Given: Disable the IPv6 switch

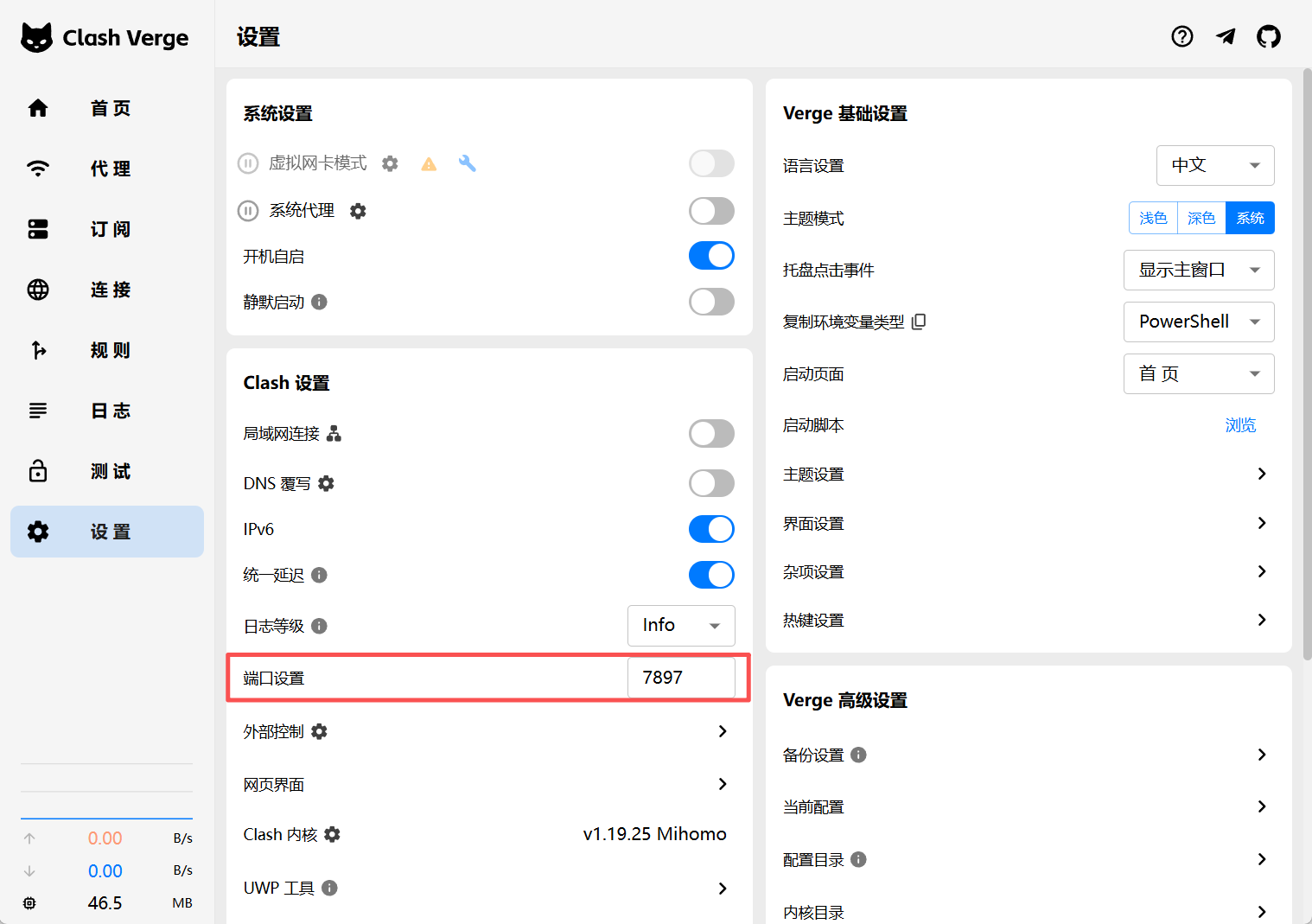Looking at the screenshot, I should tap(711, 529).
